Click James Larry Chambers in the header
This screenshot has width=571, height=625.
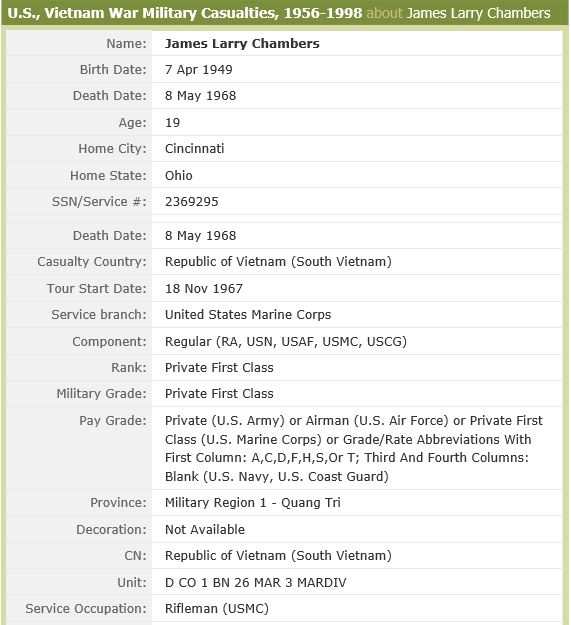tap(479, 13)
